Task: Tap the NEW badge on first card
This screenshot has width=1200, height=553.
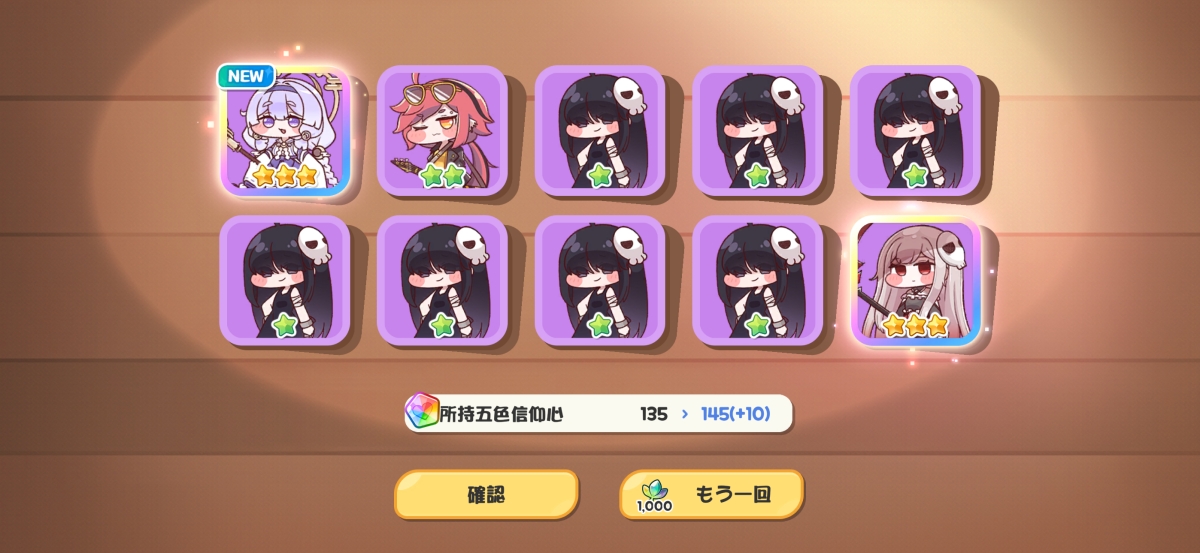Action: 246,77
